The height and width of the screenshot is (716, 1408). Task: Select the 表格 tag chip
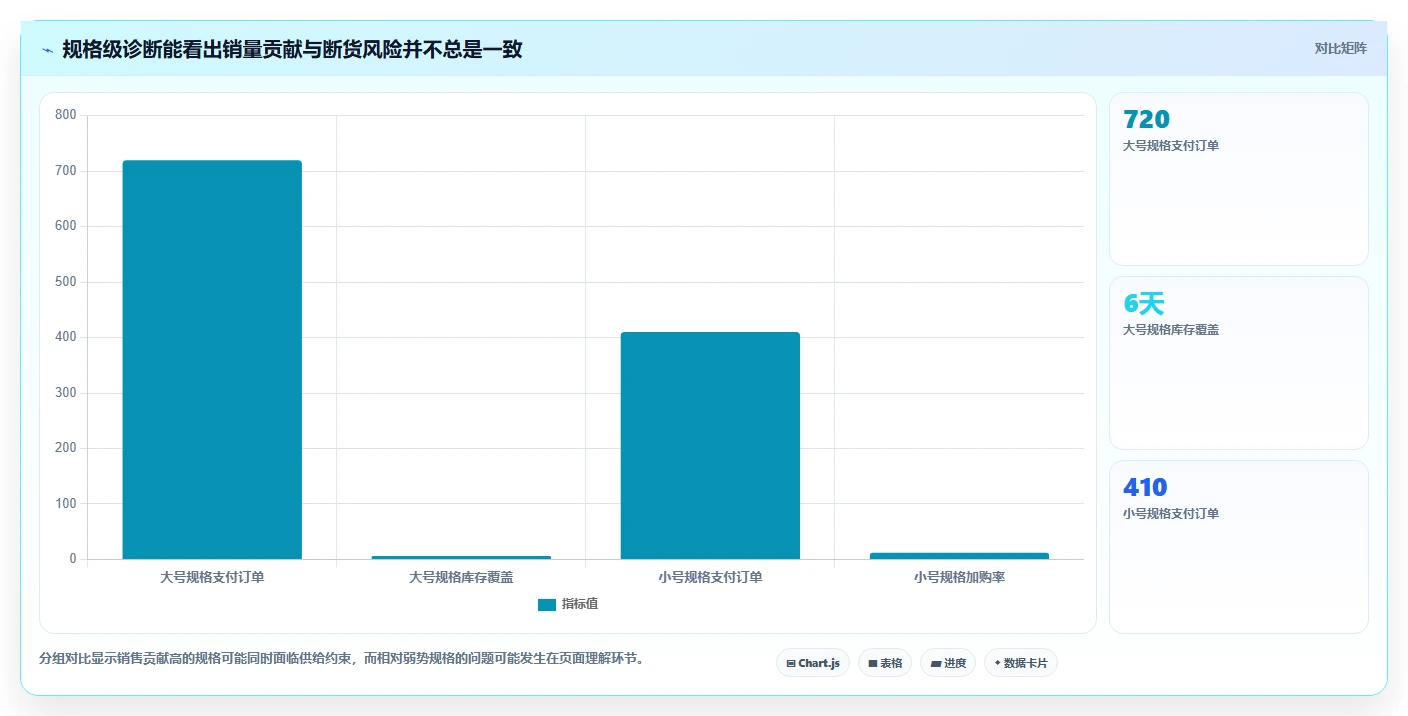885,663
